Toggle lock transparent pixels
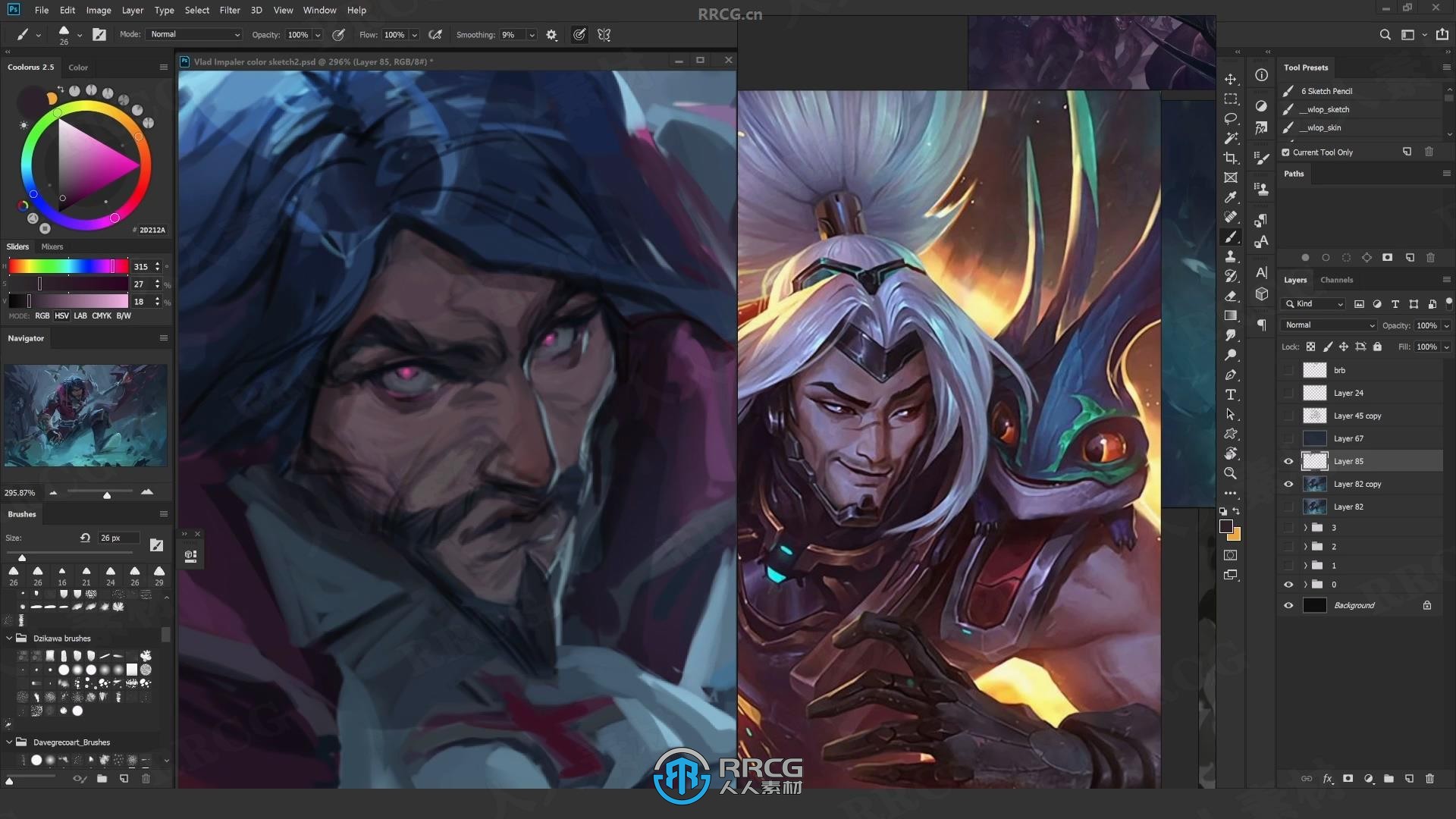Screen dimensions: 1456x819 tap(1310, 347)
